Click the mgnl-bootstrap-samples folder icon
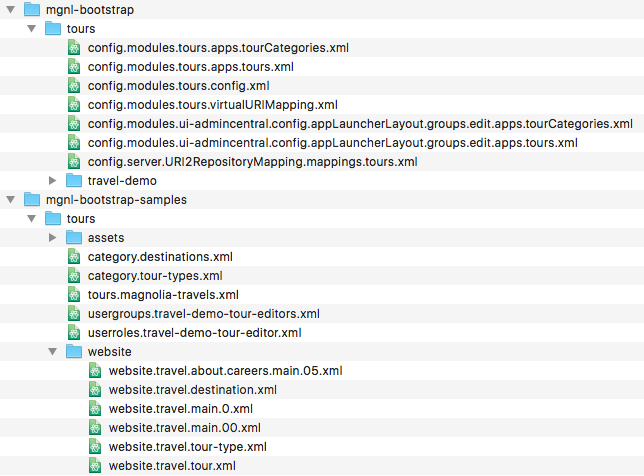This screenshot has width=644, height=476. pyautogui.click(x=32, y=199)
